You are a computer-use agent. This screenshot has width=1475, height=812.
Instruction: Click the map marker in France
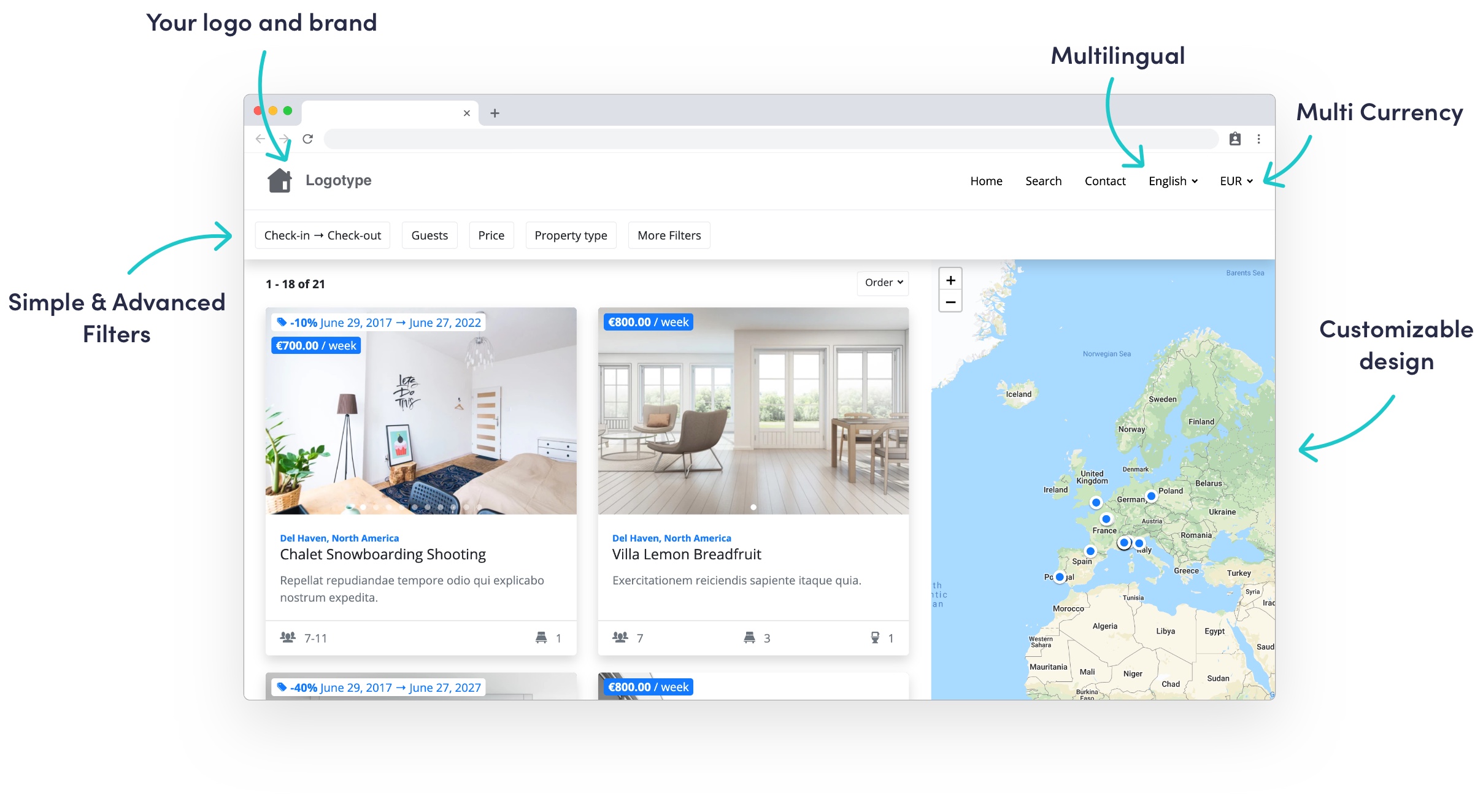point(1106,519)
